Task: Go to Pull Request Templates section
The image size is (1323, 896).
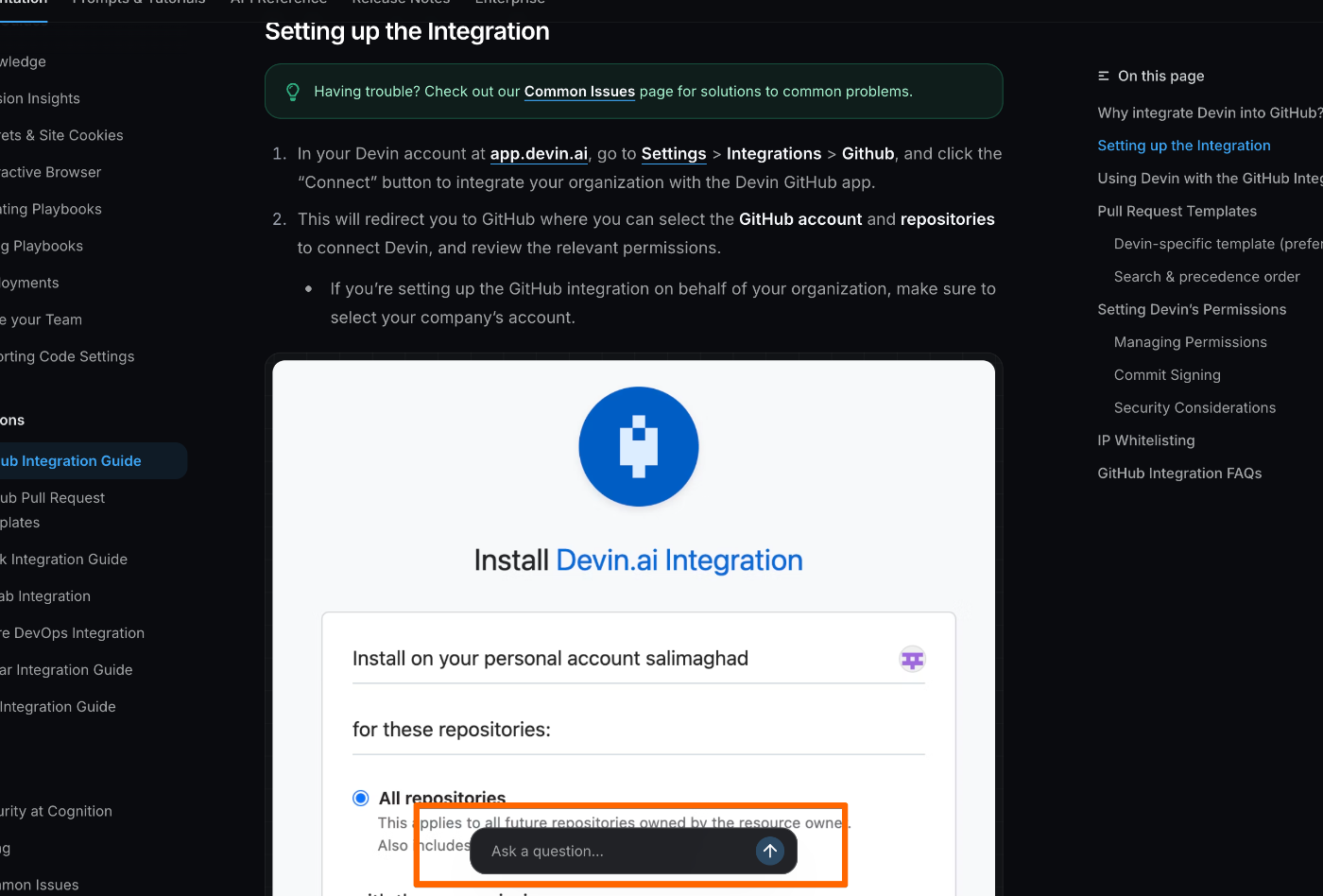Action: click(1177, 211)
